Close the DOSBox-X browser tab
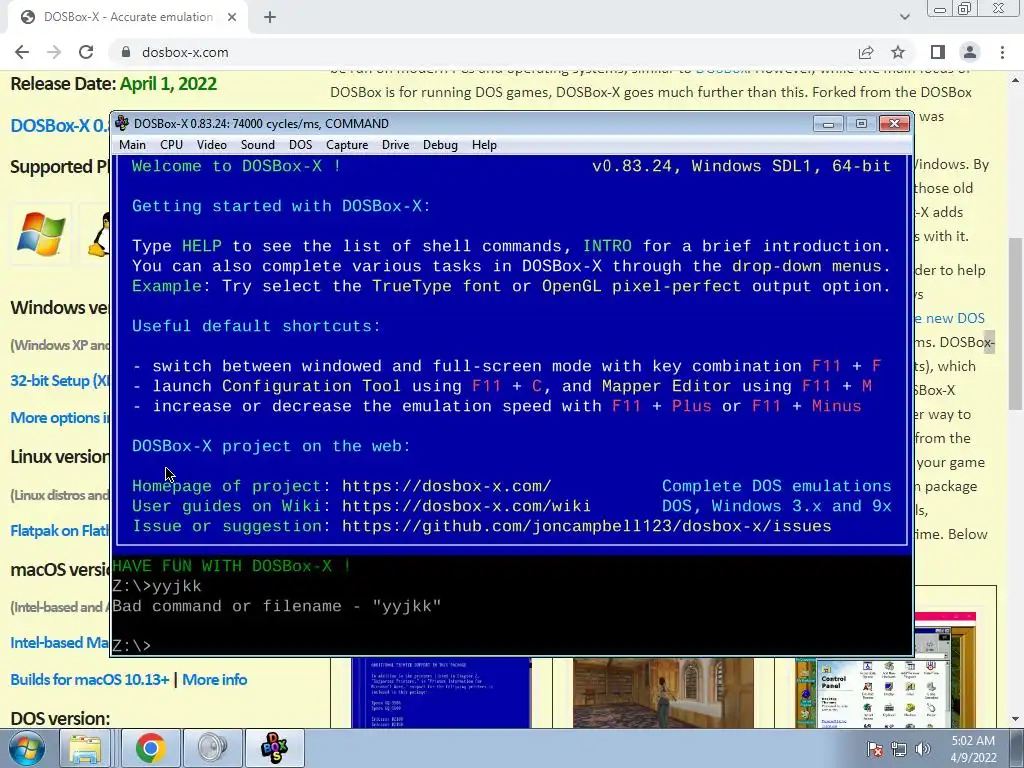The height and width of the screenshot is (768, 1024). 232,17
